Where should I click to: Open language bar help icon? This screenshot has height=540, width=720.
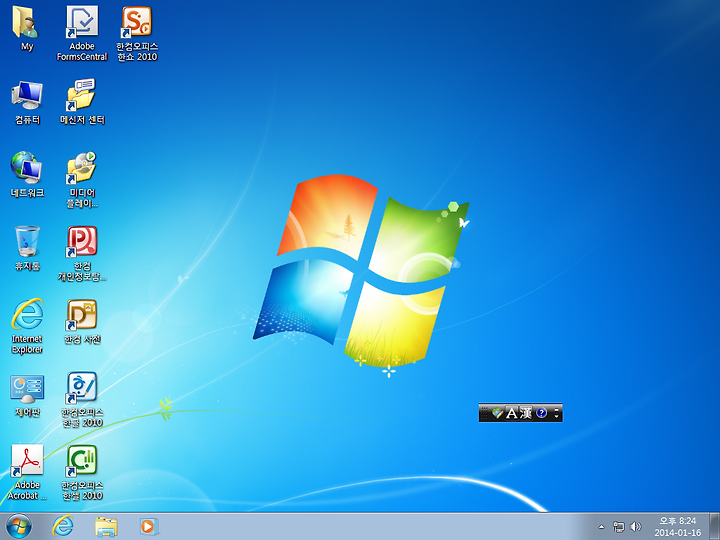tap(542, 413)
